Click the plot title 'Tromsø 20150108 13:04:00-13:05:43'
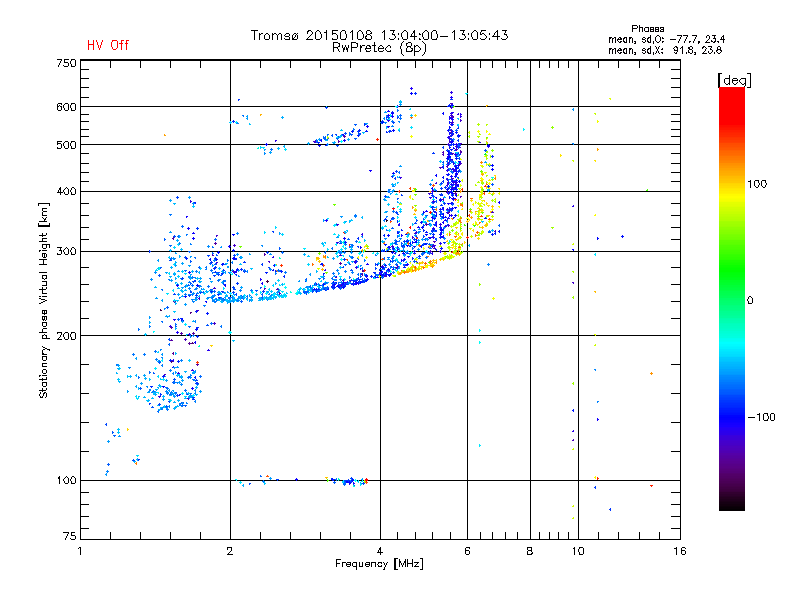 379,35
